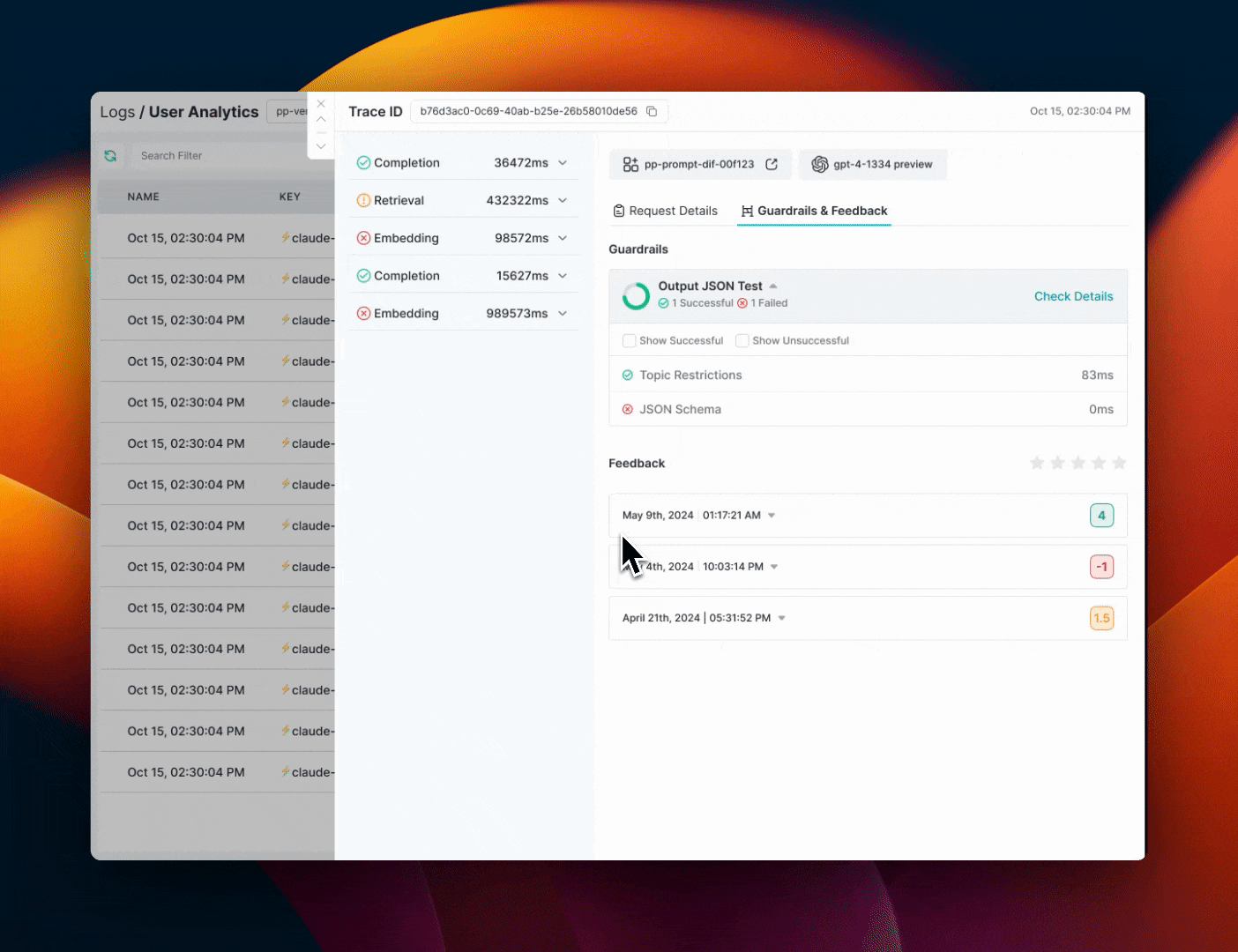Expand the Embedding 989573ms span
This screenshot has height=952, width=1238.
click(x=563, y=314)
